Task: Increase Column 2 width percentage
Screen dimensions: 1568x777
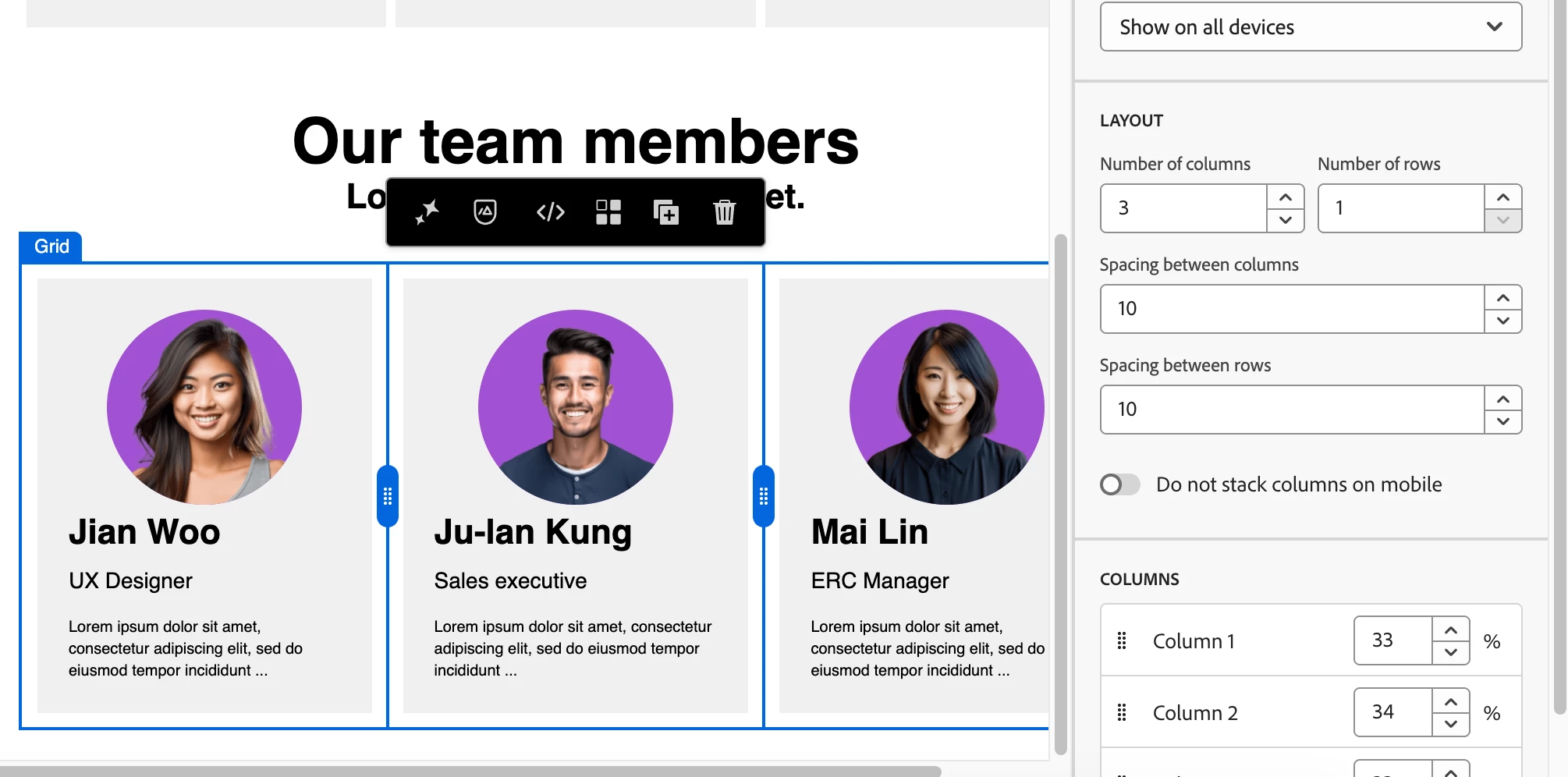Action: pyautogui.click(x=1451, y=701)
